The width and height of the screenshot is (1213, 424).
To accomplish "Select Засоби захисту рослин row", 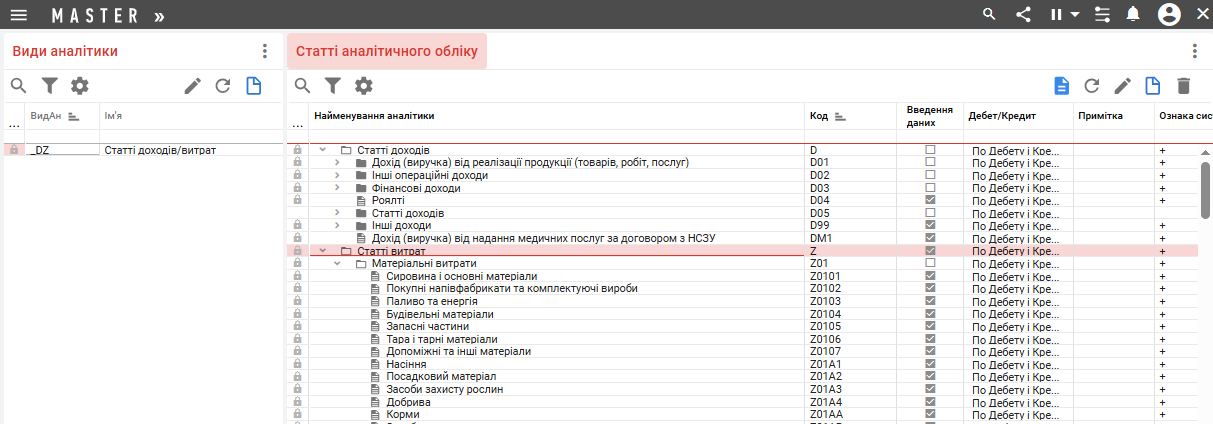I will 744,389.
